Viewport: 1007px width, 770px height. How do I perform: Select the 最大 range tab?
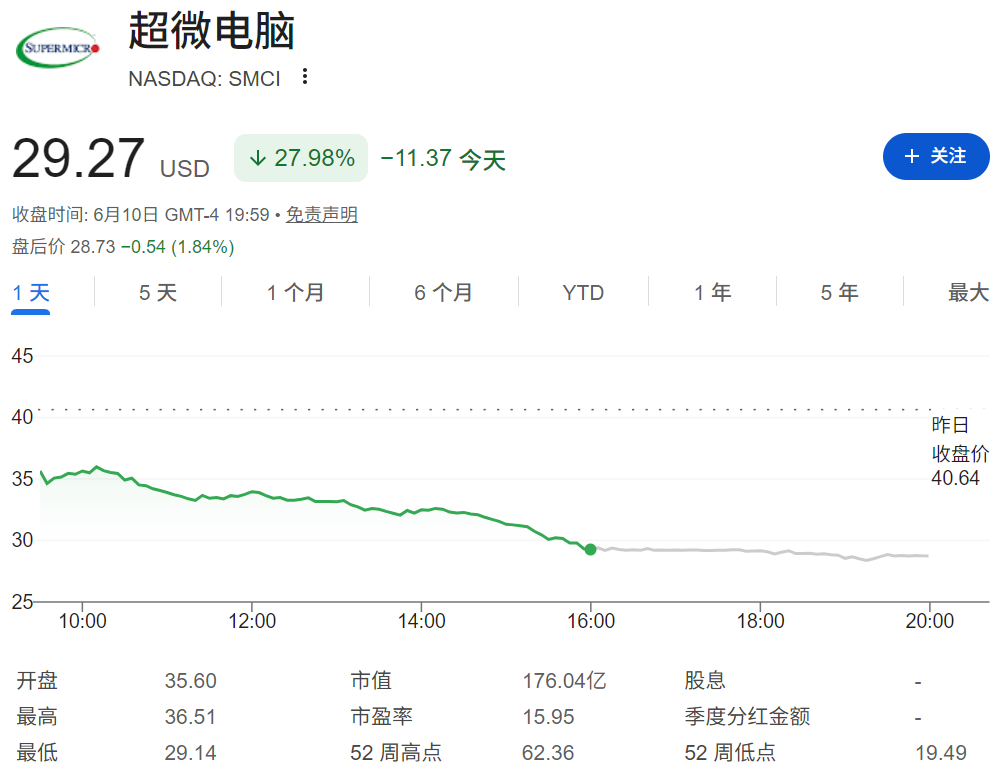(x=968, y=293)
